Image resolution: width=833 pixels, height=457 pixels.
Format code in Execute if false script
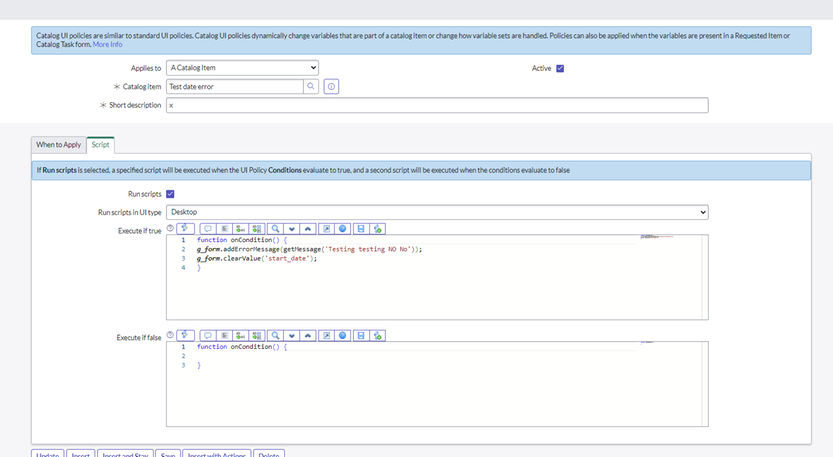[224, 335]
